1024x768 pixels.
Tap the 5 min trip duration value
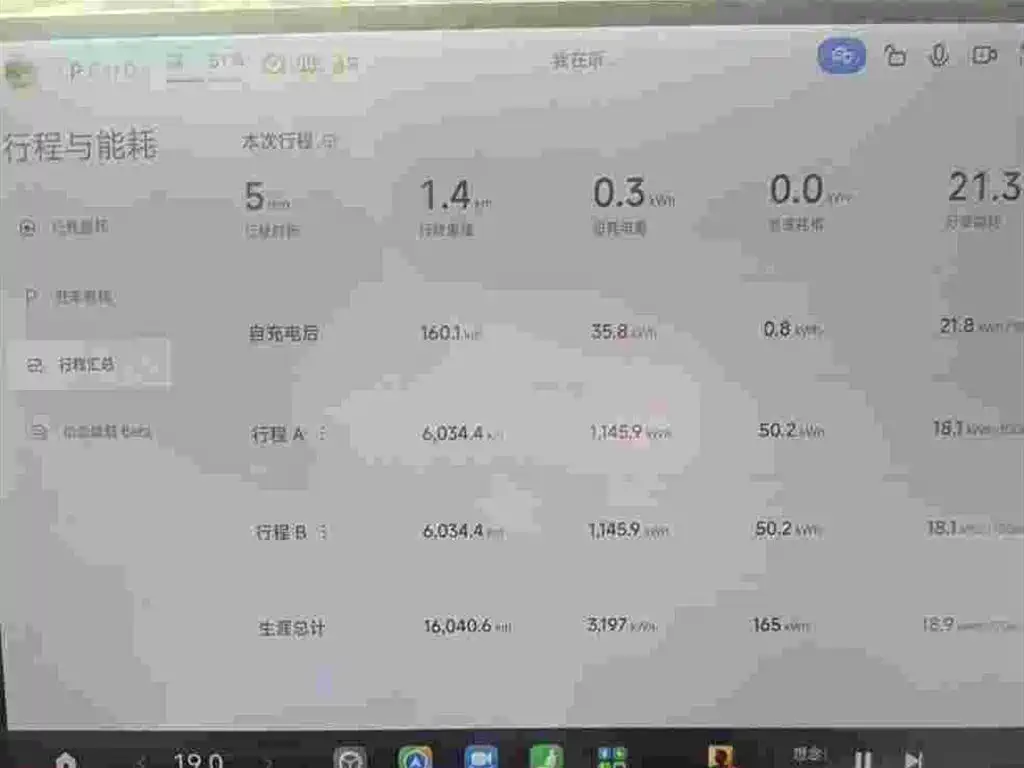tap(266, 197)
